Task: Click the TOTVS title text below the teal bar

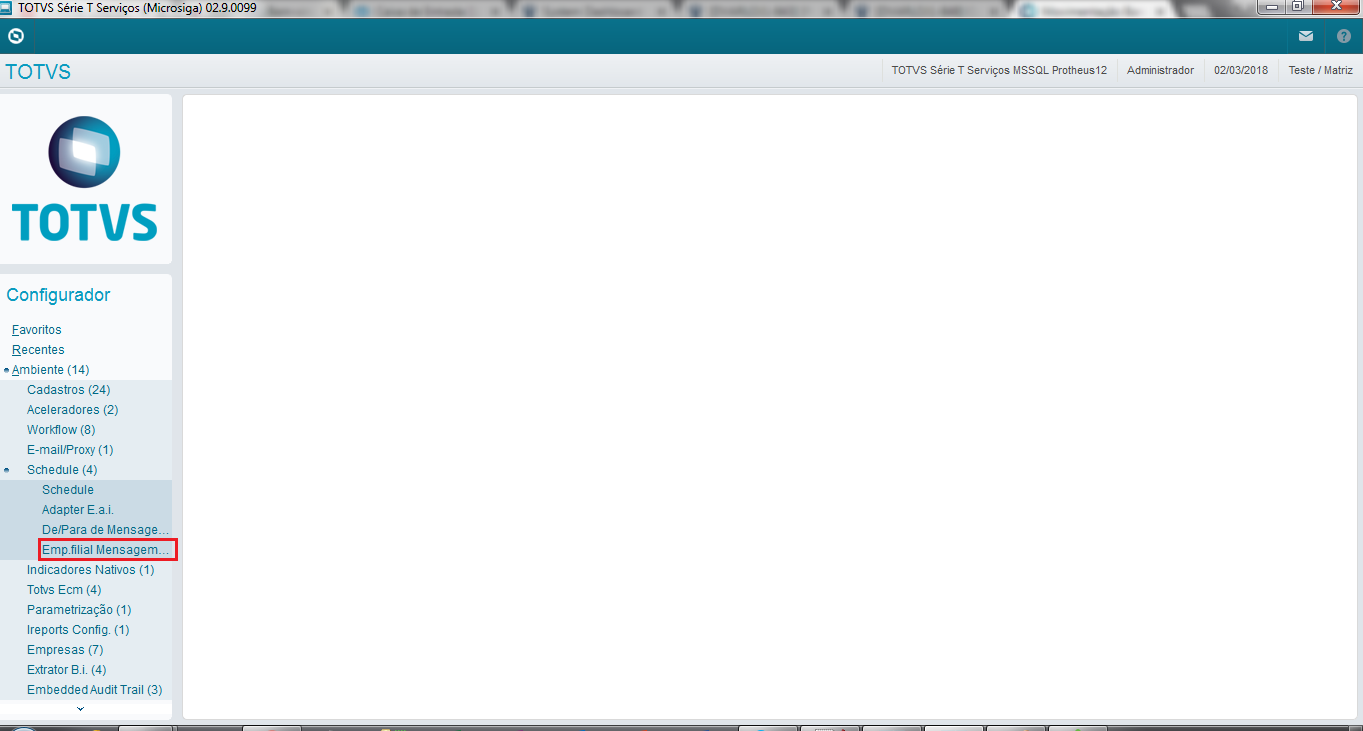Action: (x=38, y=72)
